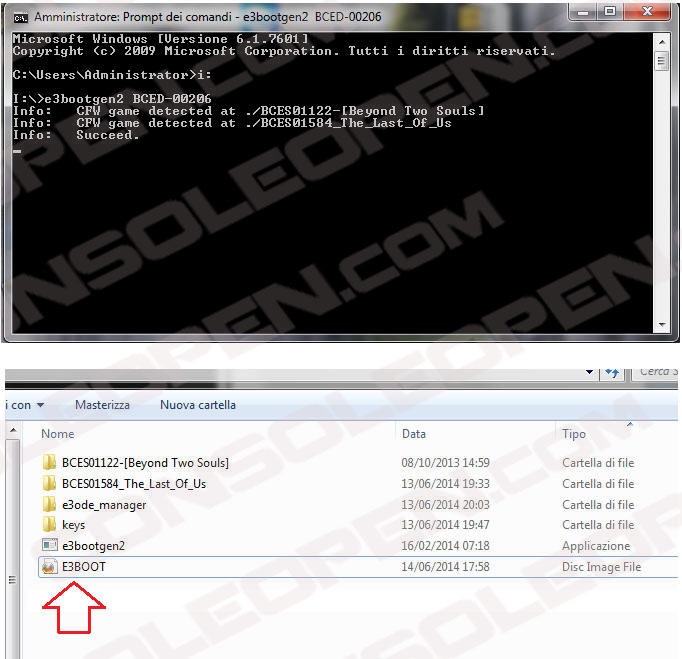This screenshot has height=659, width=682.
Task: Click the e3ode_manager folder icon
Action: (x=49, y=505)
